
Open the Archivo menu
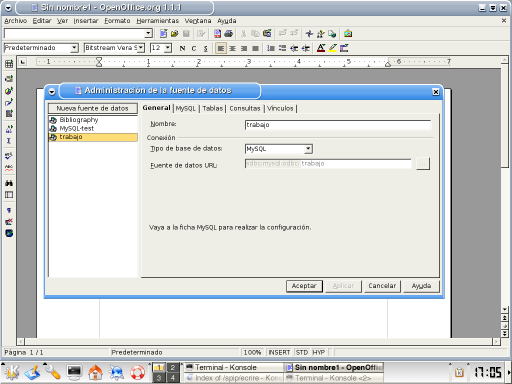coord(15,21)
